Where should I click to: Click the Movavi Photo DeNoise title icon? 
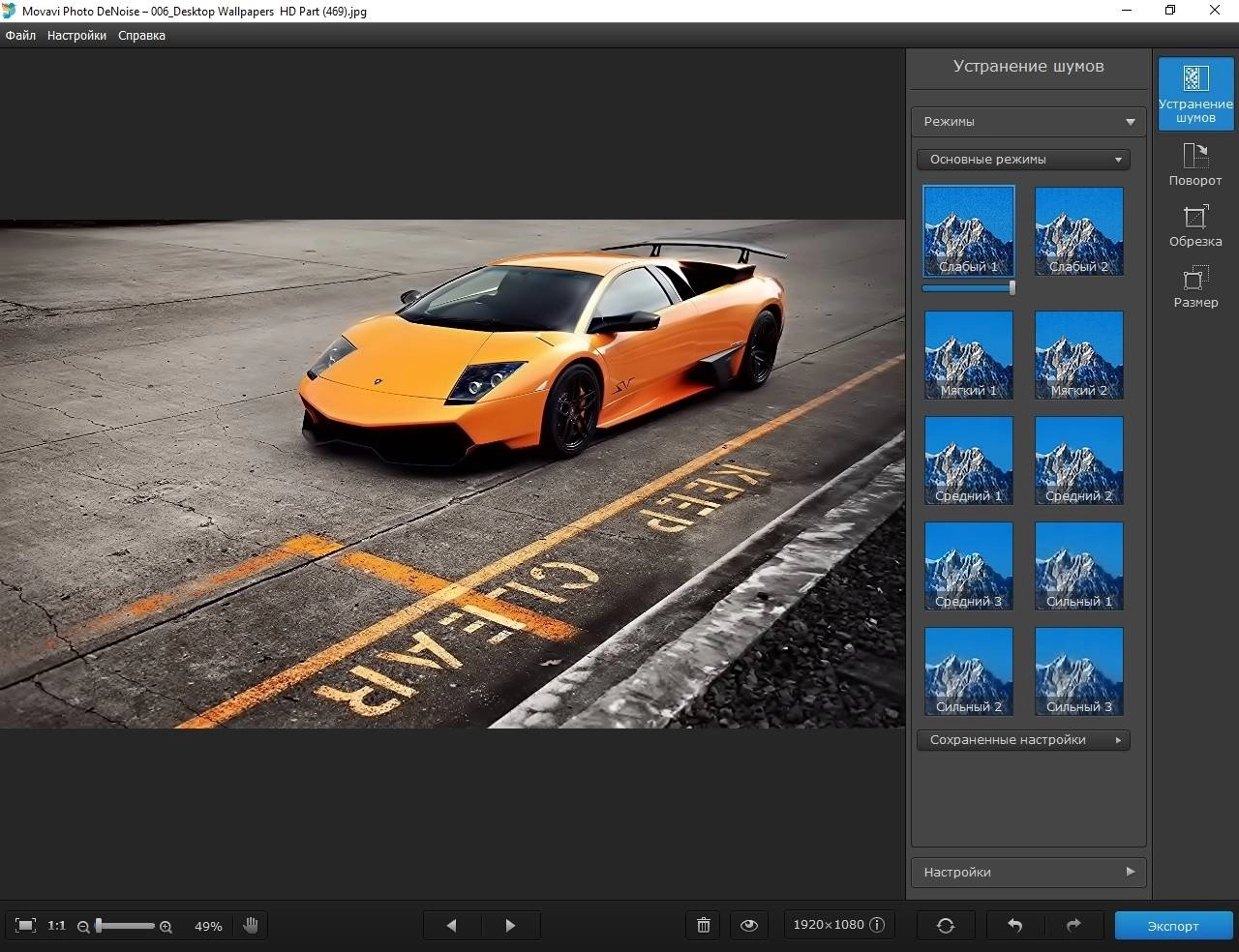[10, 11]
